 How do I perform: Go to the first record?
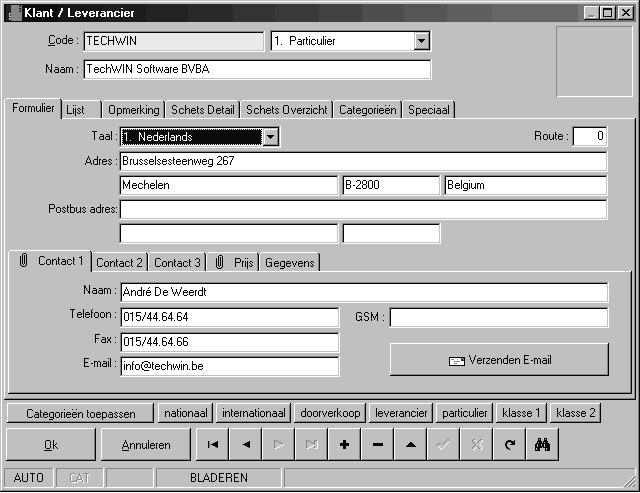point(213,444)
